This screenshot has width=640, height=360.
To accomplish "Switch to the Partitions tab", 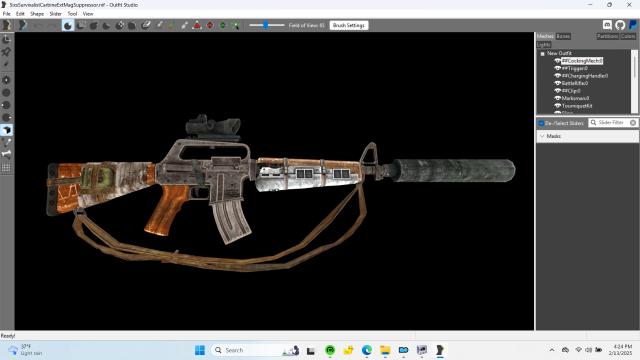I will [607, 36].
